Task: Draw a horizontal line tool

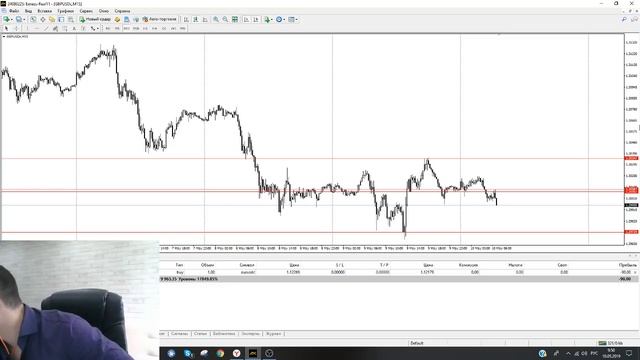Action: coord(37,29)
